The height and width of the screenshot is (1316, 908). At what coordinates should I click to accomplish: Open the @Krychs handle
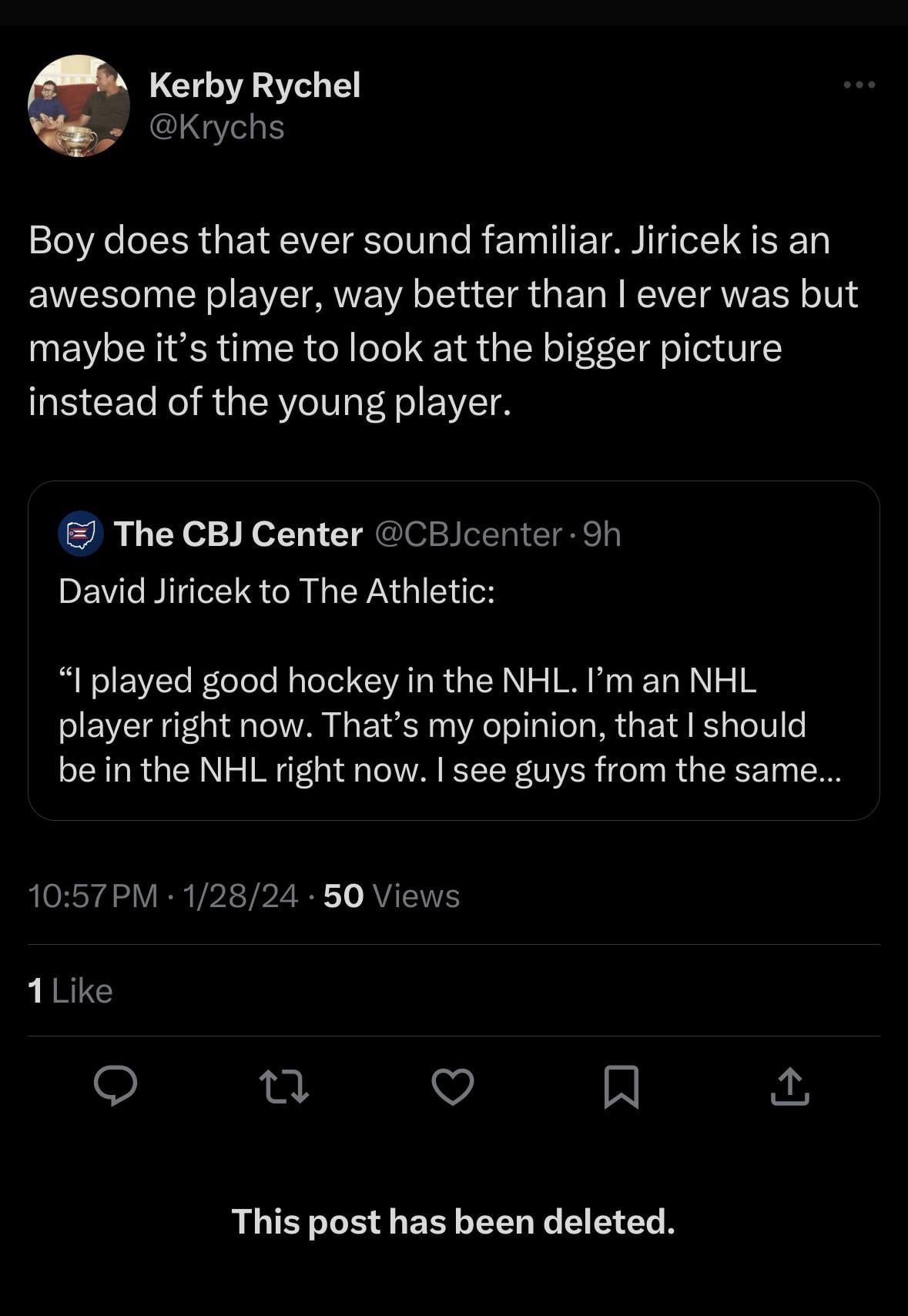point(216,127)
